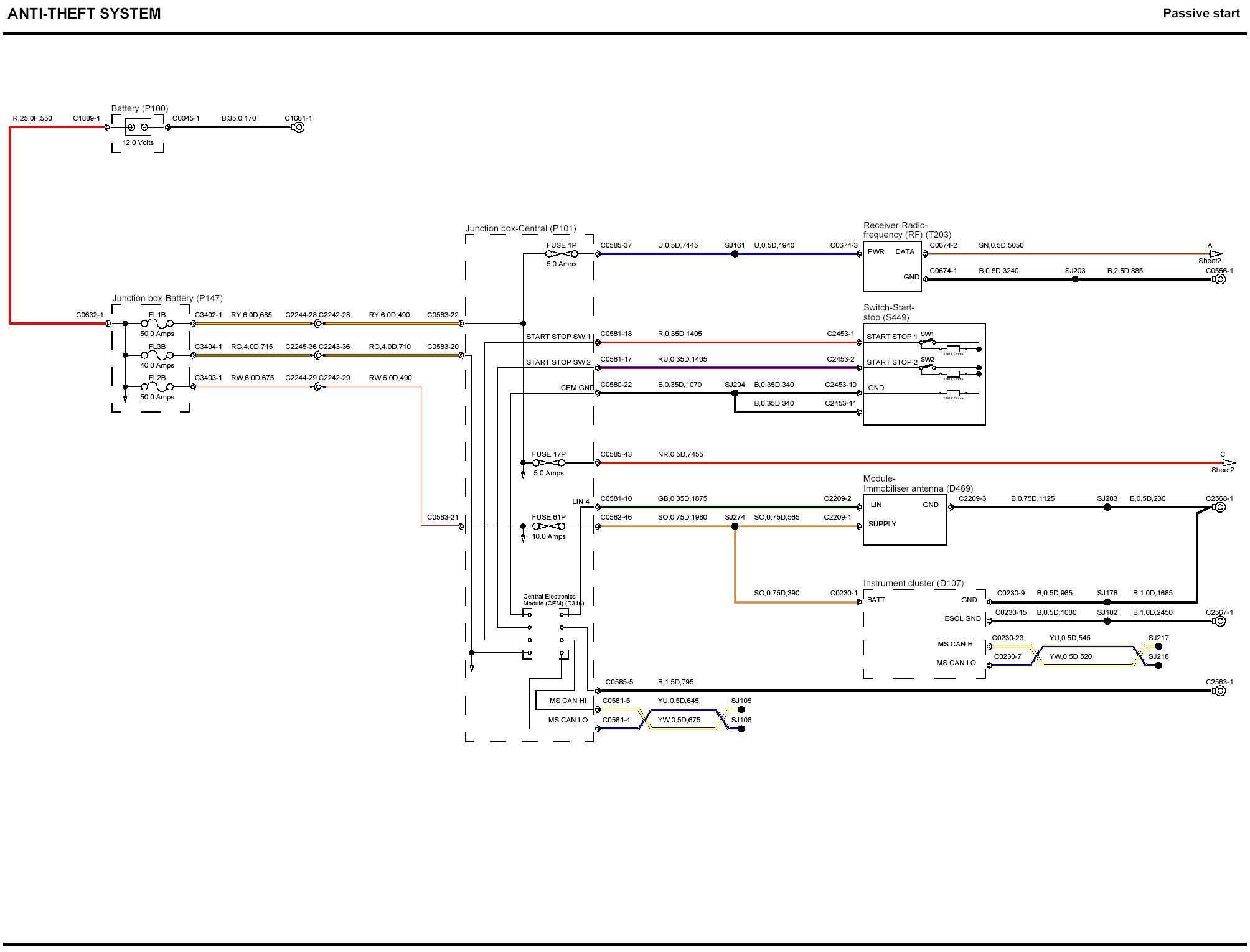1250x952 pixels.
Task: Click the SJ294 splice junction dot
Action: [x=735, y=393]
